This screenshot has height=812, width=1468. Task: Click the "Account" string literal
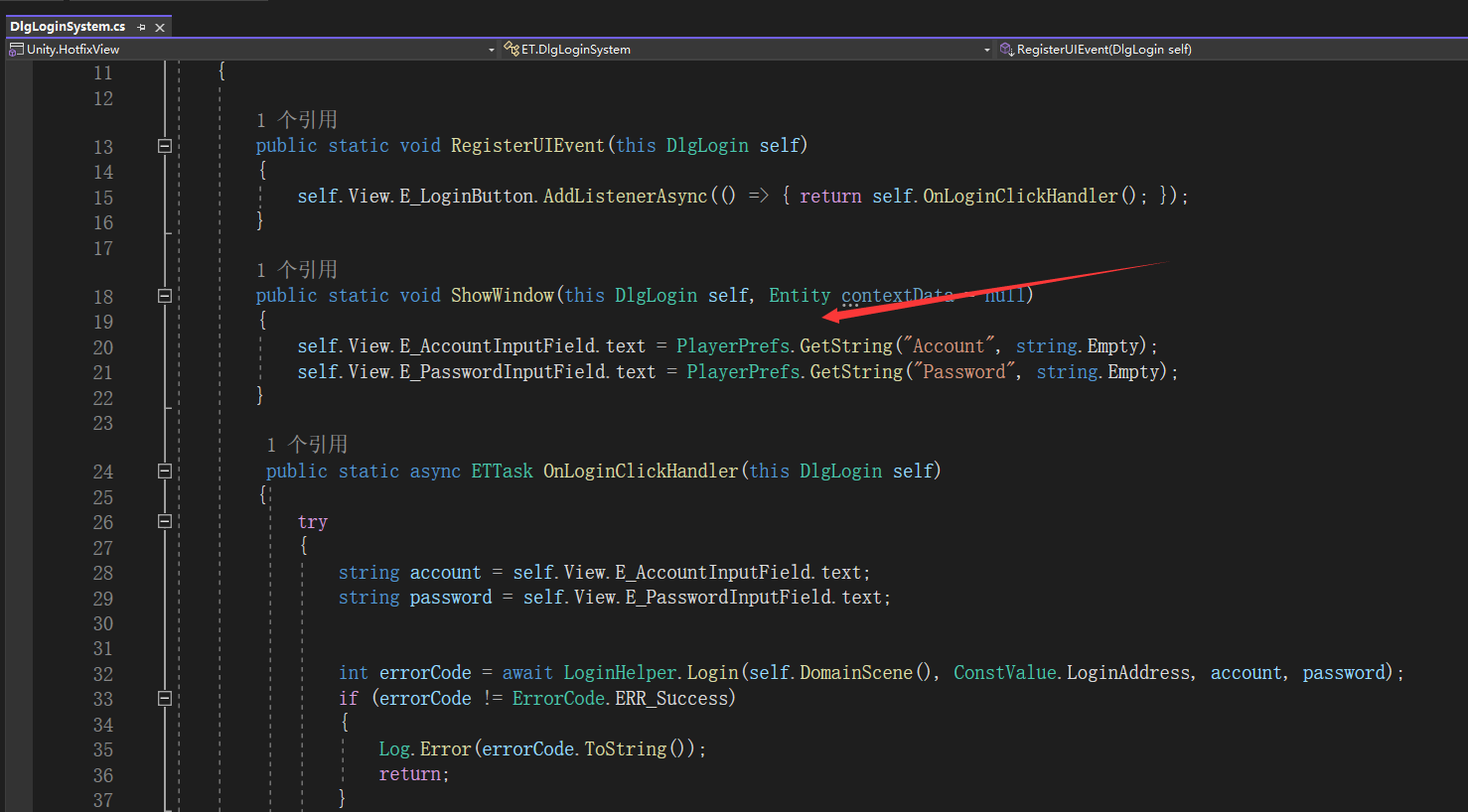click(949, 346)
